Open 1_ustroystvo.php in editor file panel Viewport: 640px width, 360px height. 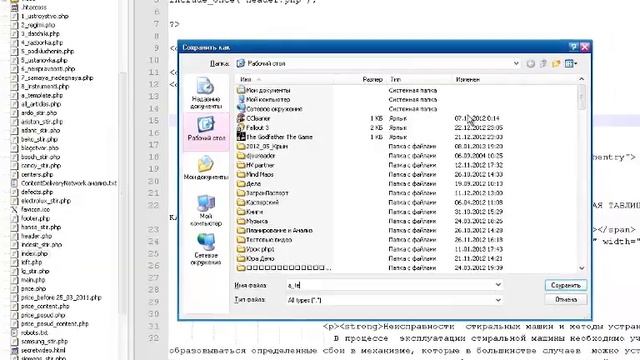coord(44,16)
